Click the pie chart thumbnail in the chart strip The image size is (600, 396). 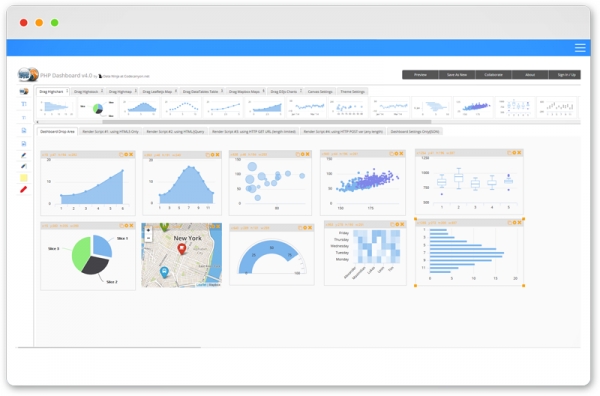(98, 108)
